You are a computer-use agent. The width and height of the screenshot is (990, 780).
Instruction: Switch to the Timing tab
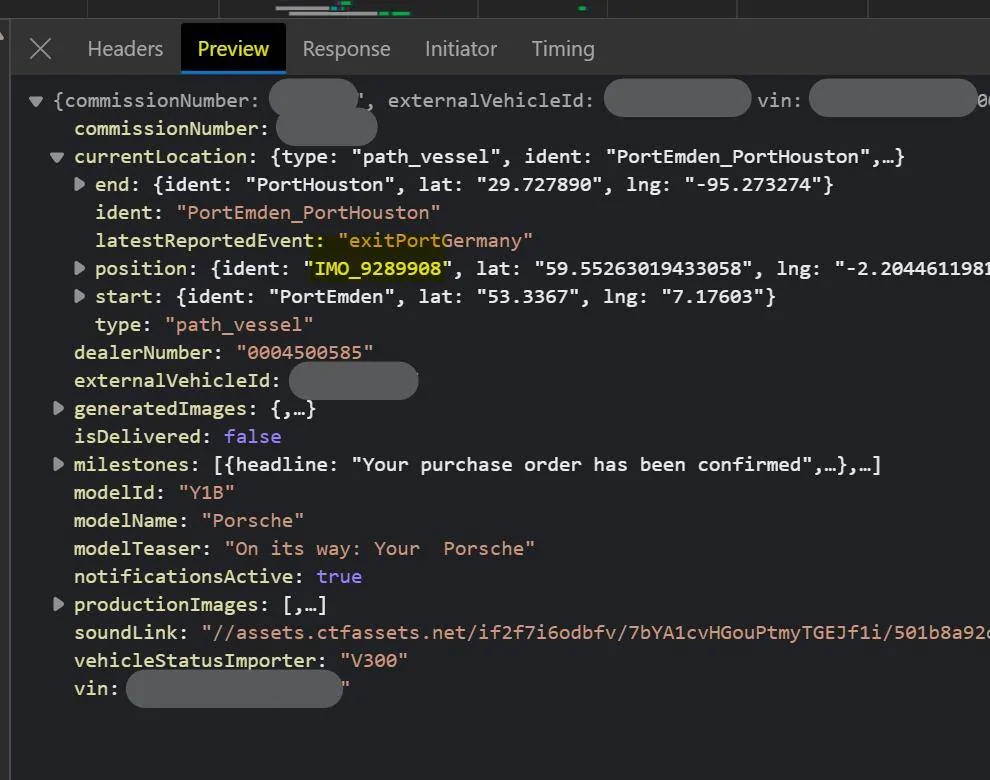563,49
